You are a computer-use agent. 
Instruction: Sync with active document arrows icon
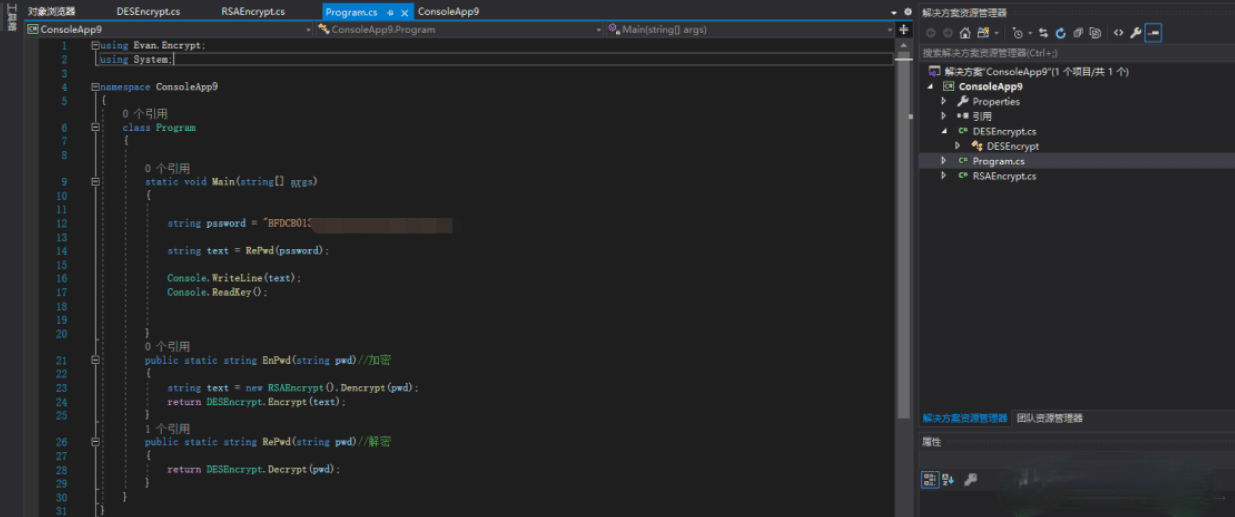[x=1043, y=33]
